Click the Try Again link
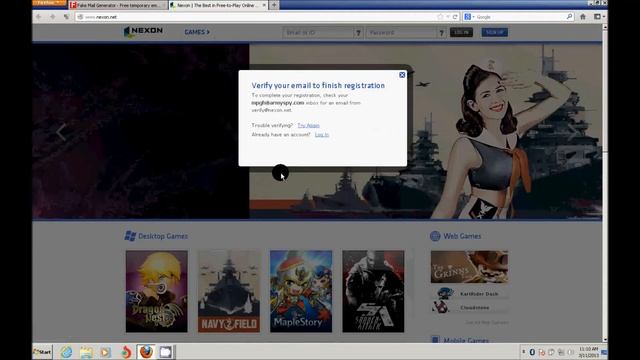The image size is (640, 360). coord(308,125)
